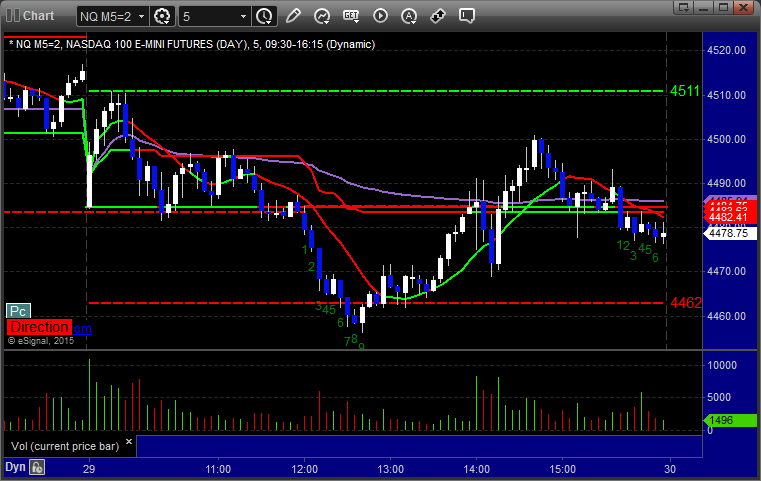Click the 4500.00 price scale label
761x481 pixels.
tap(727, 139)
